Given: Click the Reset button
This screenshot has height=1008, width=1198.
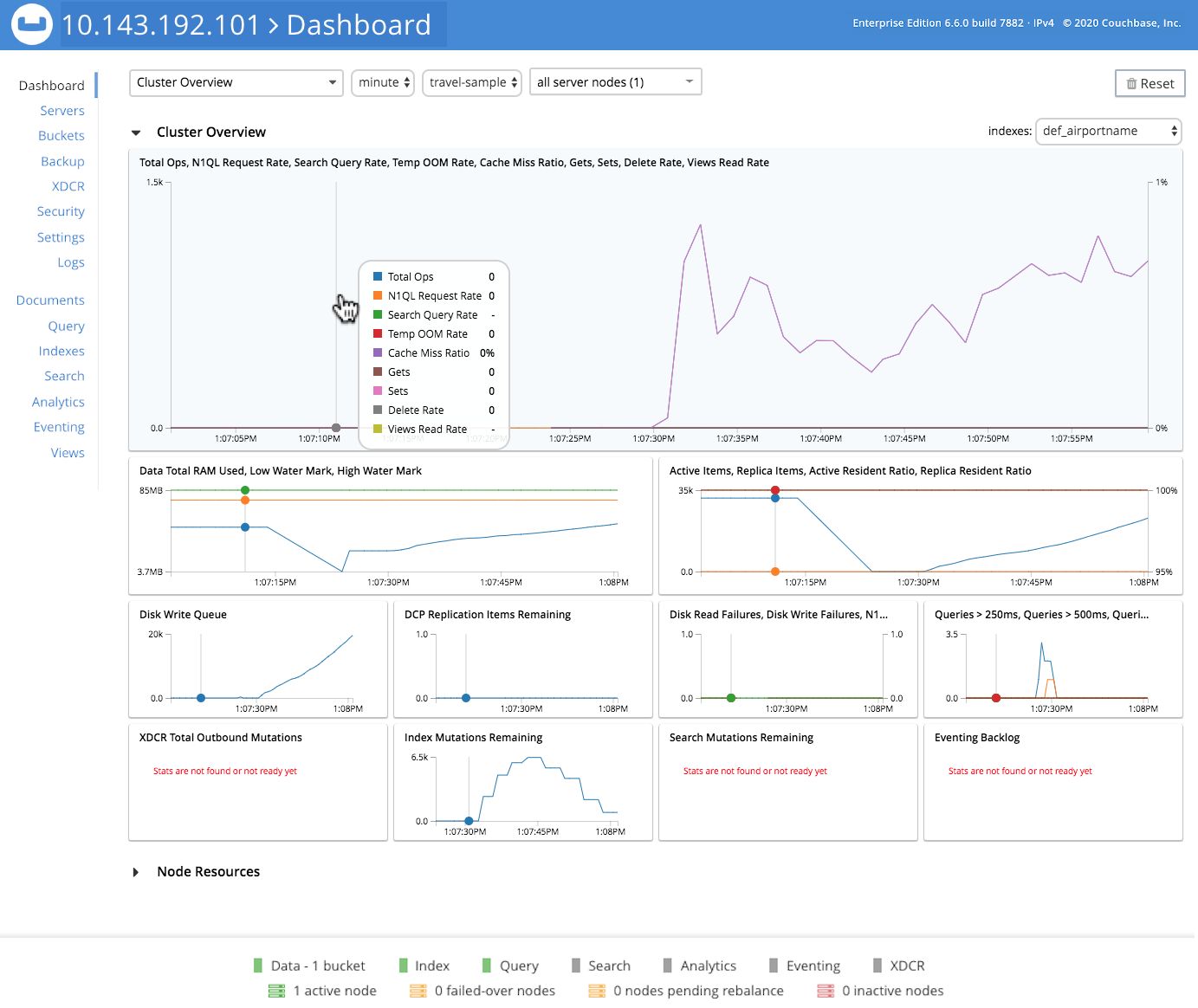Looking at the screenshot, I should pos(1150,84).
